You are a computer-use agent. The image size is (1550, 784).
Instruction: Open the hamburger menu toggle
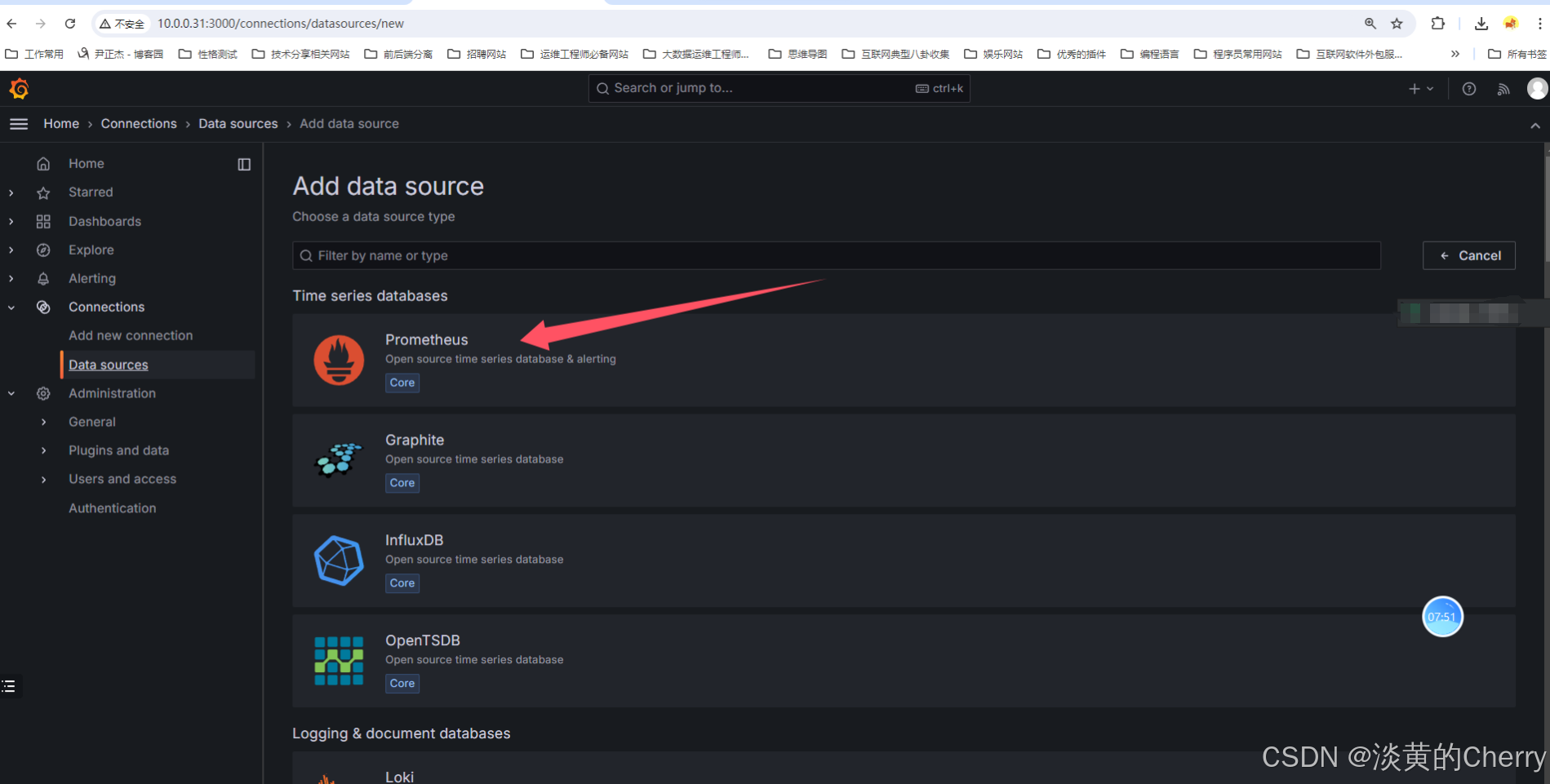(x=18, y=124)
